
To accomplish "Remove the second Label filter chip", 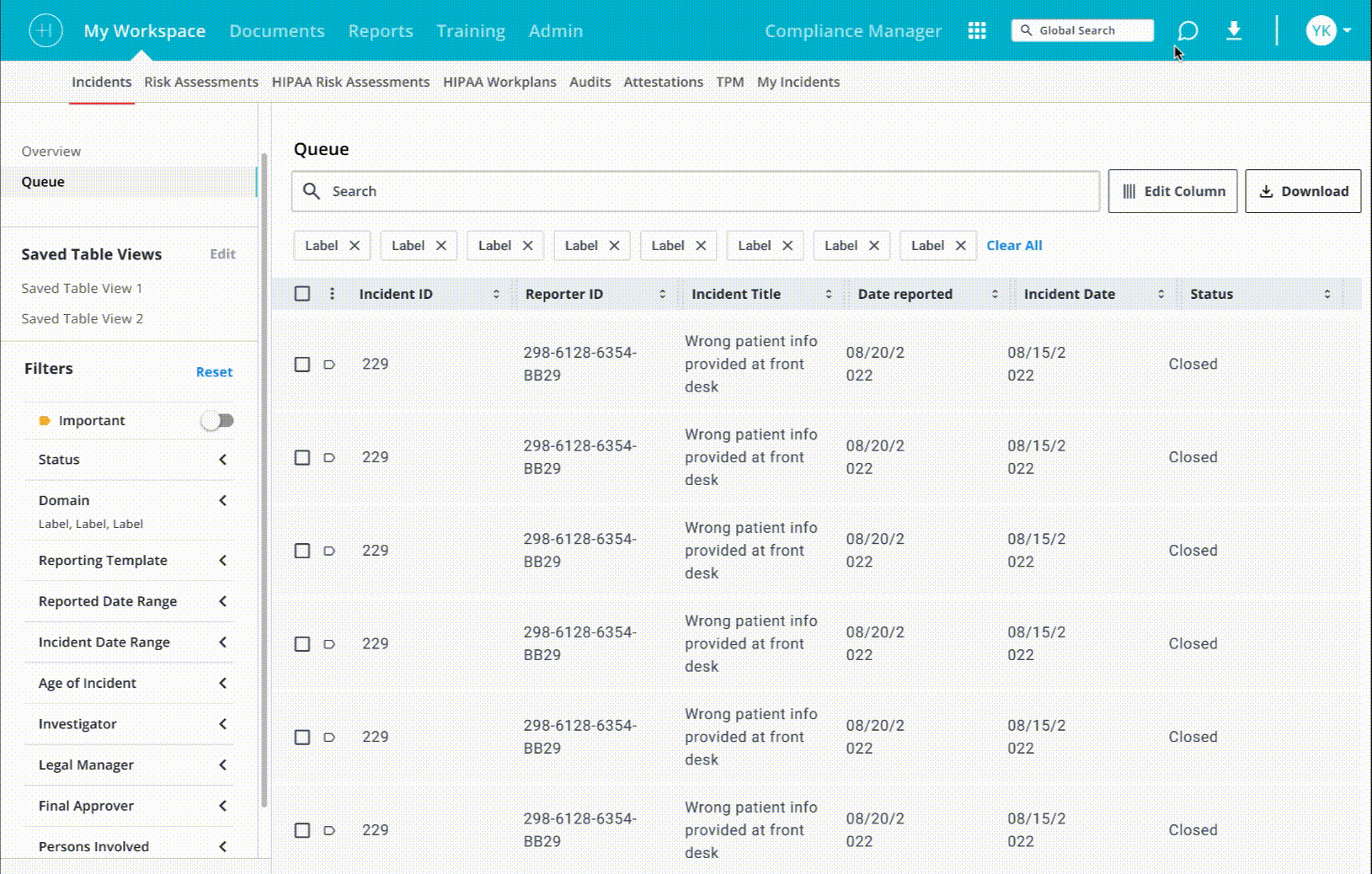I will [x=441, y=246].
